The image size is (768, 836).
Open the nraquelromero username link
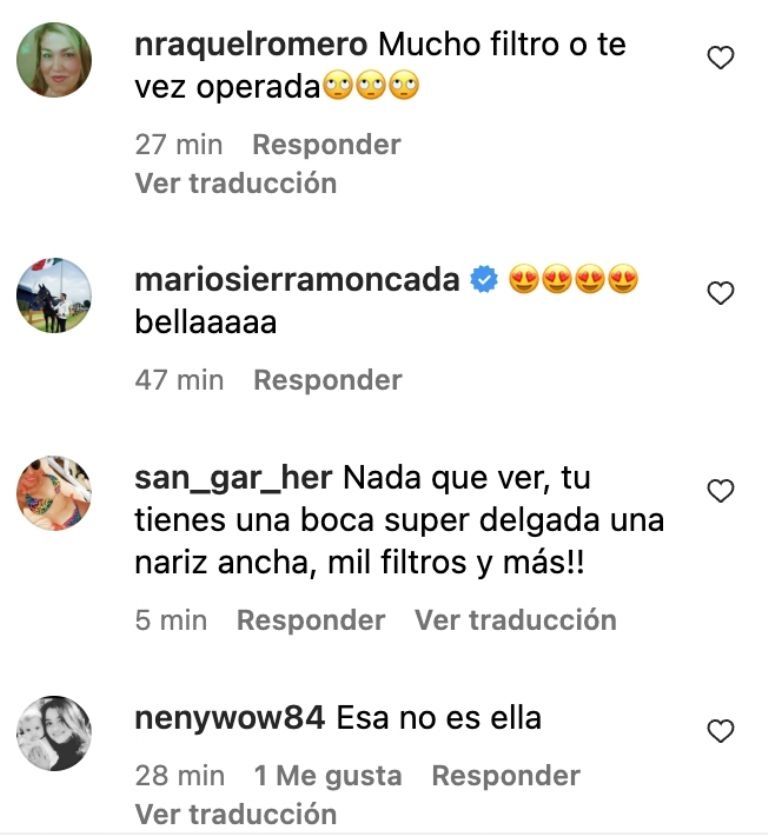tap(251, 44)
